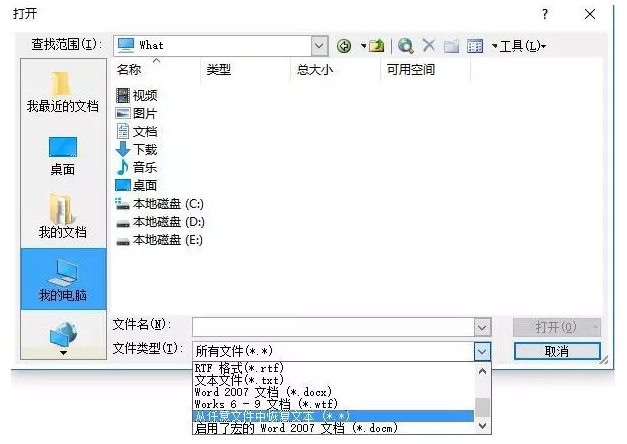
Task: Click the 打开(O) button
Action: pyautogui.click(x=557, y=327)
